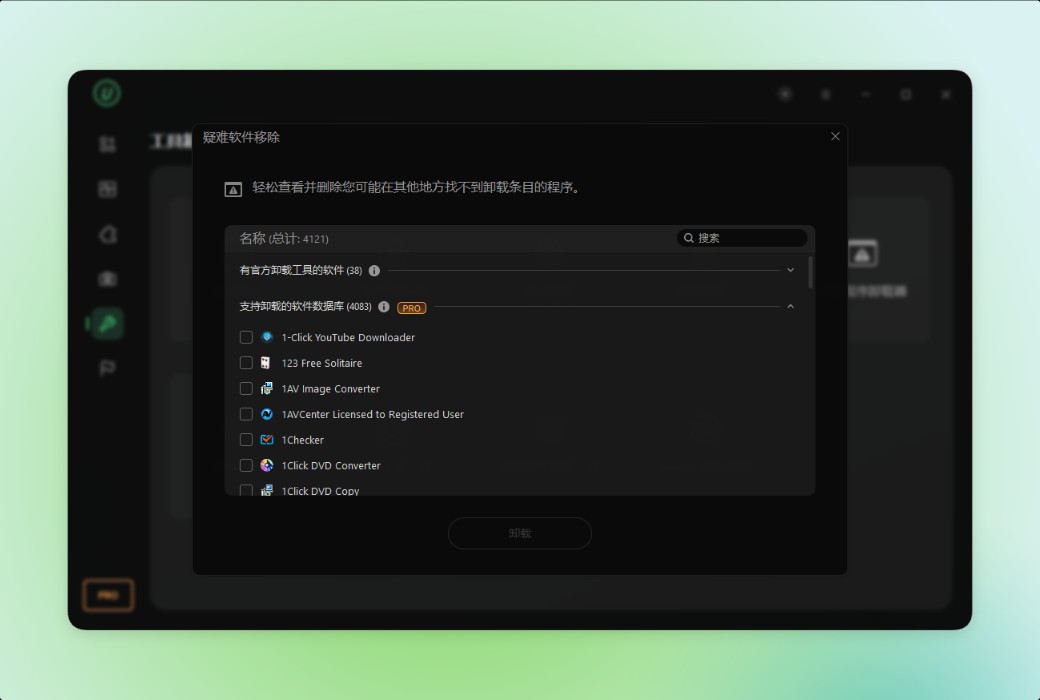
Task: Click the software list vertical scrollbar
Action: 811,272
